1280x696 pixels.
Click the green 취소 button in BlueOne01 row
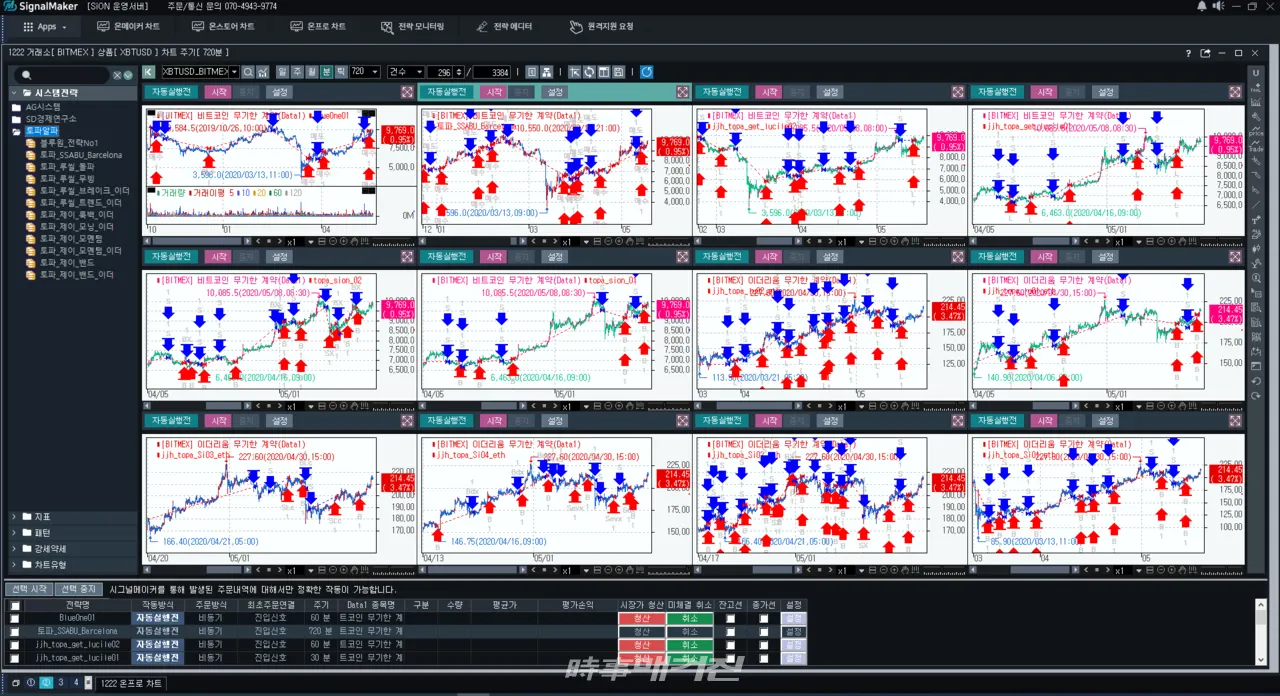pyautogui.click(x=690, y=618)
